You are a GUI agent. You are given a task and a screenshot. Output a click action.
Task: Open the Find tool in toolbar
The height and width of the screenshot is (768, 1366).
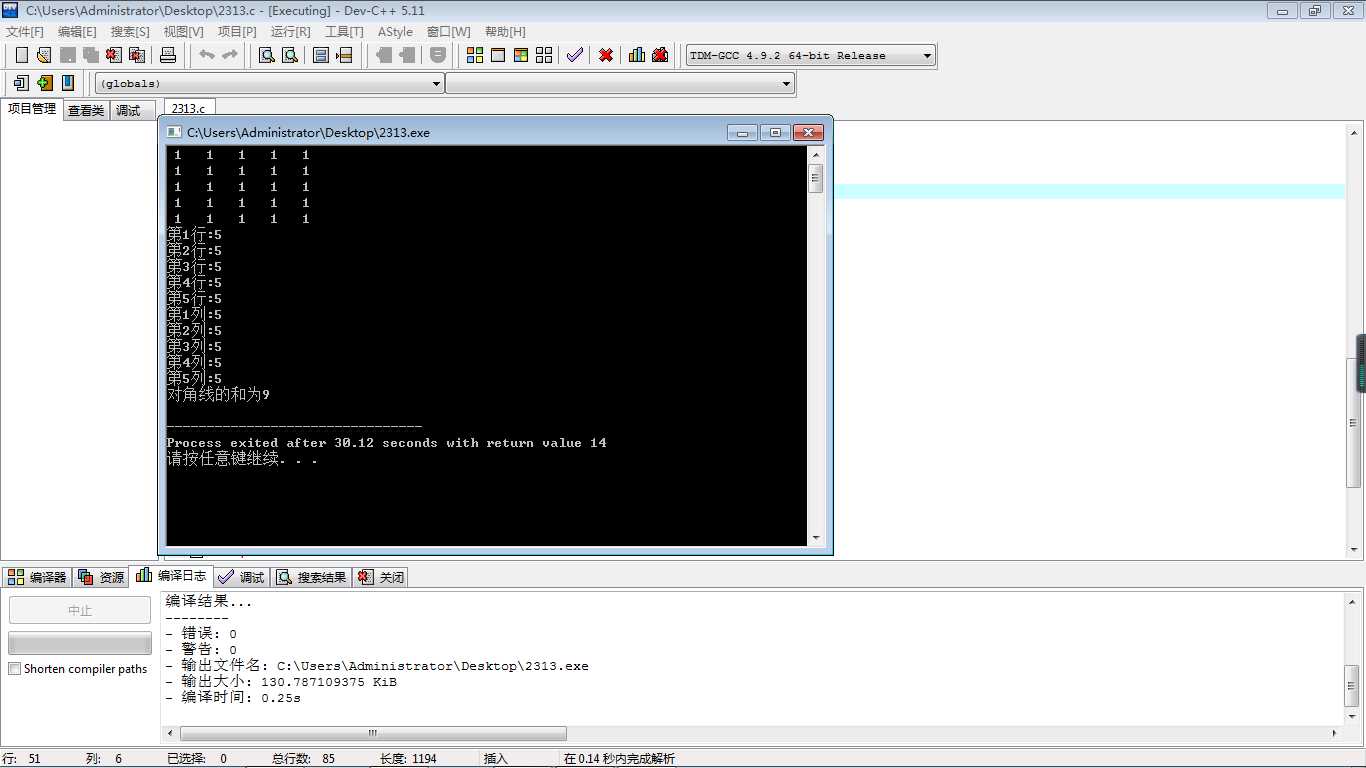[267, 55]
